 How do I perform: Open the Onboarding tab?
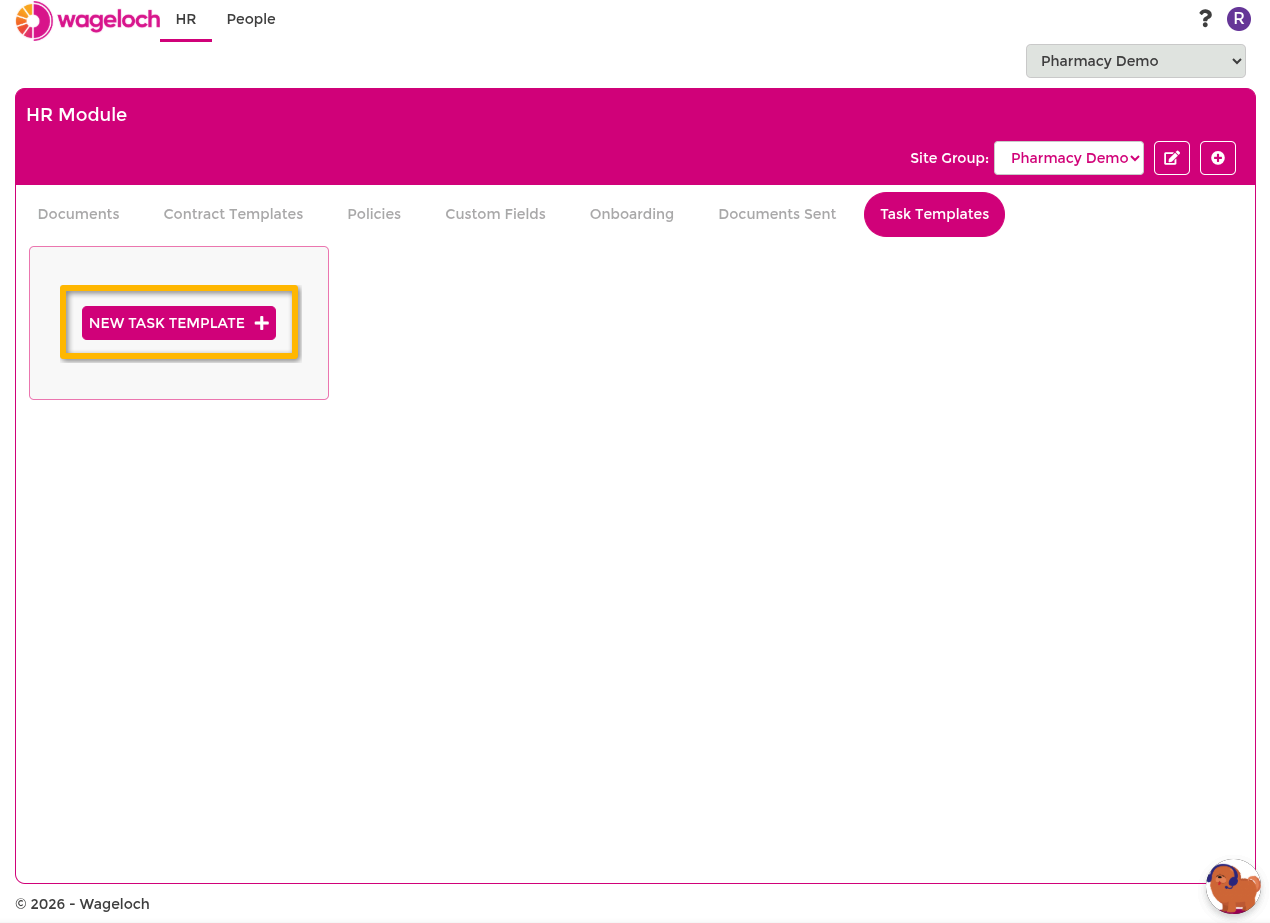tap(632, 214)
